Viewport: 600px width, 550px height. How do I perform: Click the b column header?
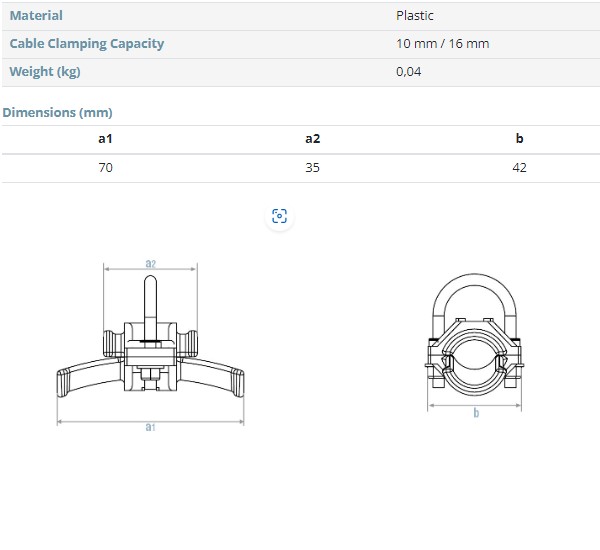click(x=519, y=139)
